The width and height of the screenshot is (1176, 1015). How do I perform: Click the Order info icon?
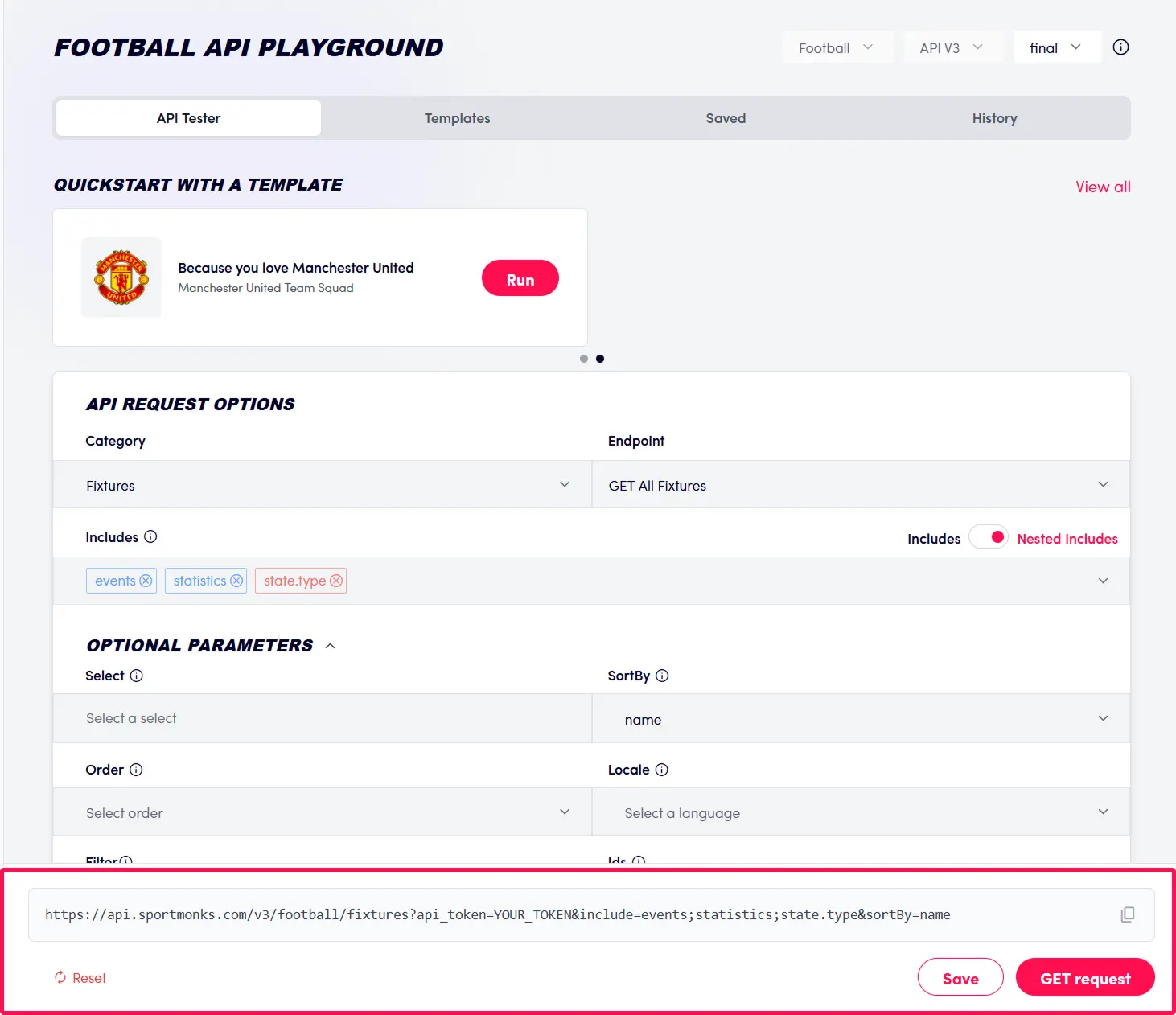click(135, 770)
